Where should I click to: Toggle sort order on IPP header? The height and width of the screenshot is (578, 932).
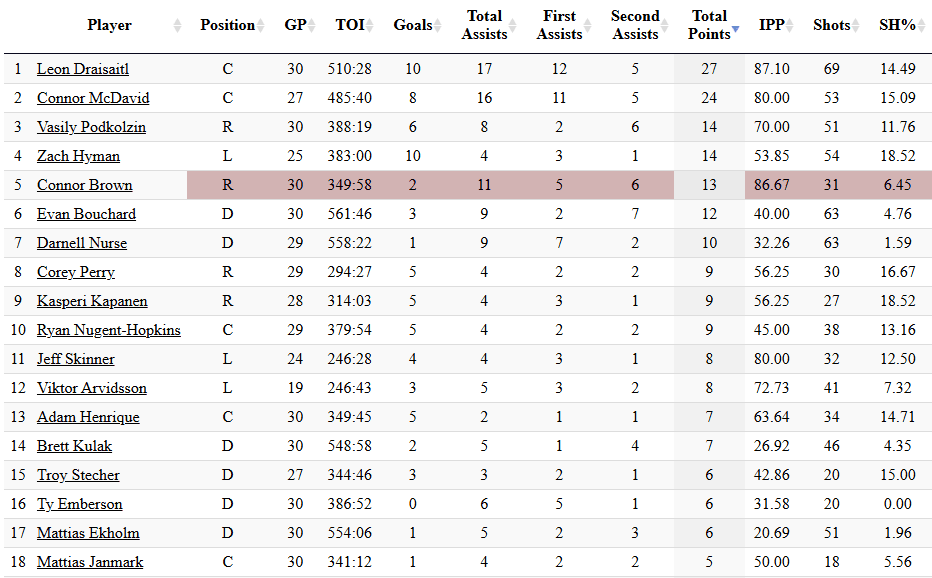[790, 26]
